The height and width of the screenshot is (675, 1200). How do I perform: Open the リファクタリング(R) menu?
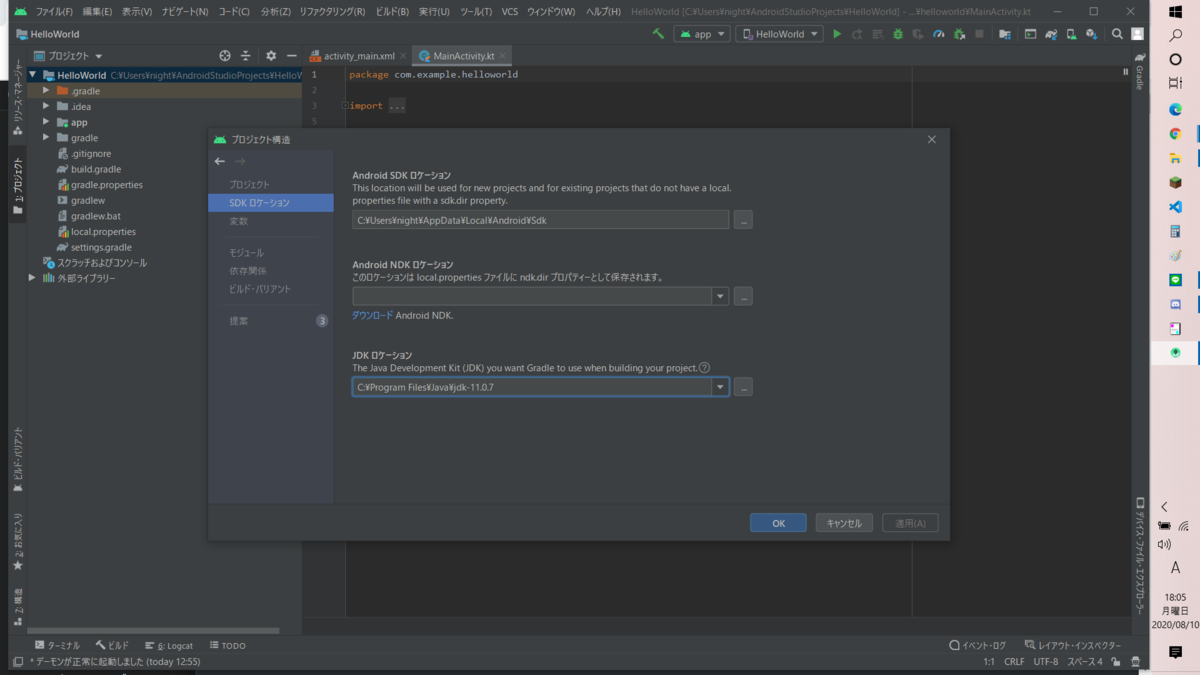(332, 11)
